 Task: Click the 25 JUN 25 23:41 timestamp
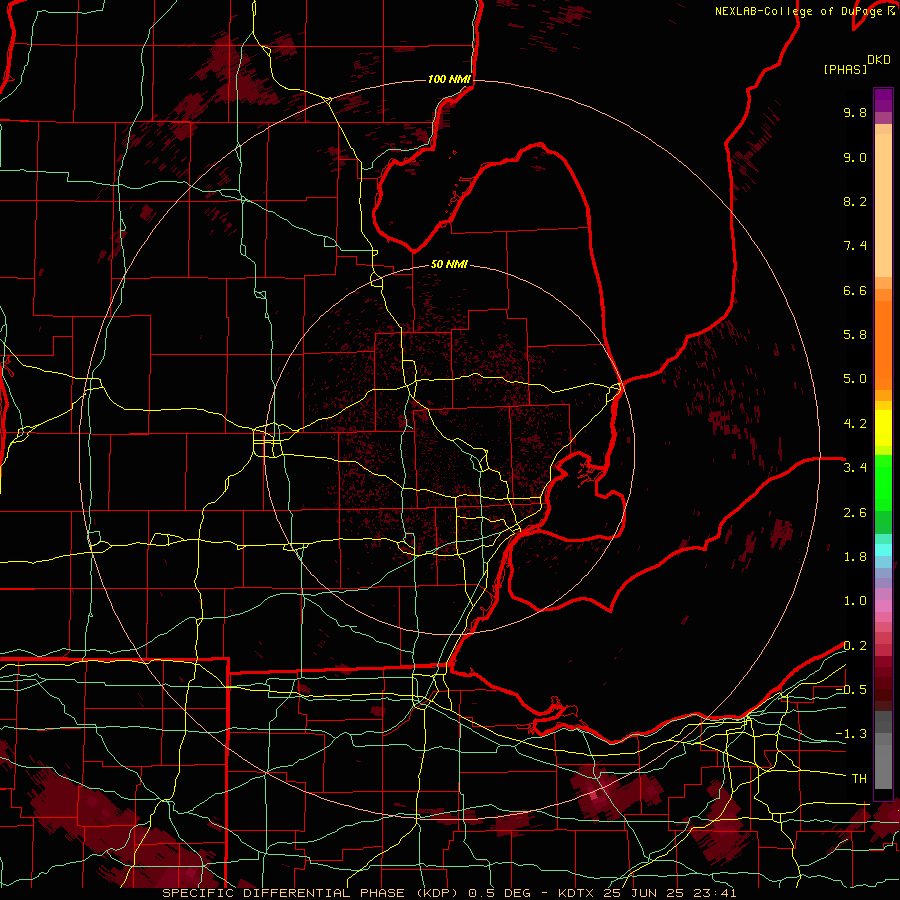point(670,893)
